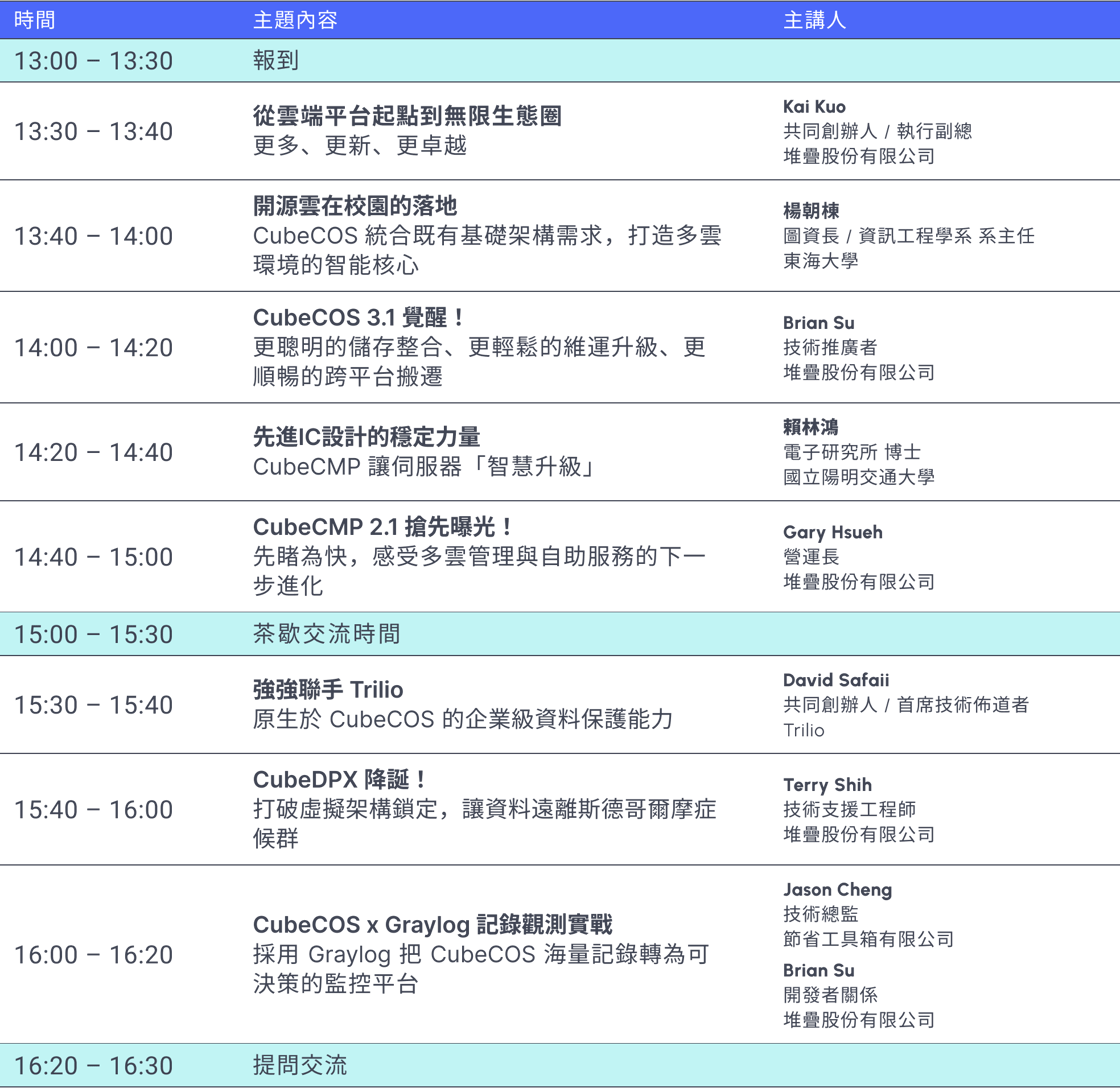Click speaker name David Safaii
The image size is (1120, 1088).
pyautogui.click(x=836, y=680)
